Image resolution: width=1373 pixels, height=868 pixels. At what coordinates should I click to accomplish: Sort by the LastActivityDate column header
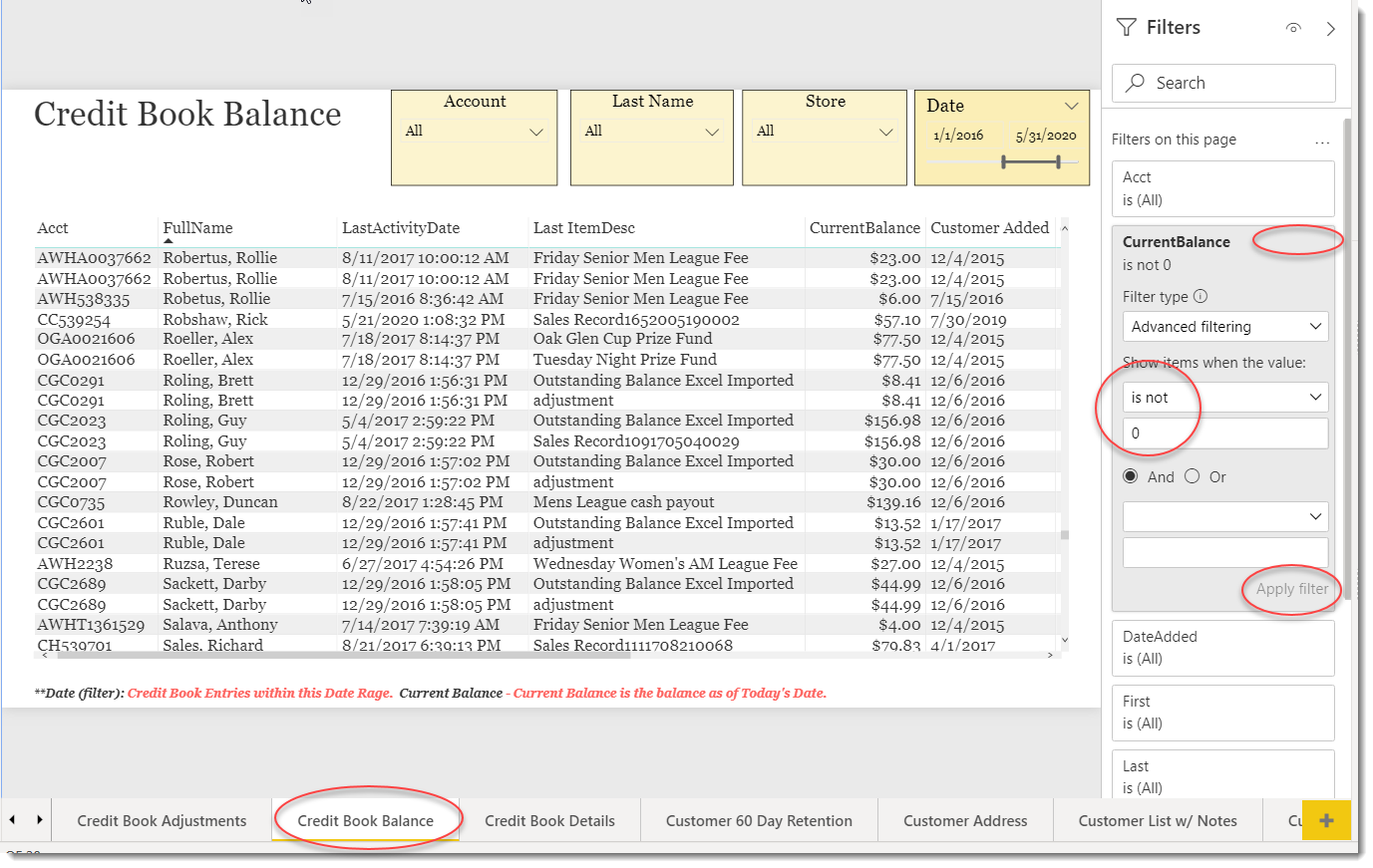[x=401, y=228]
